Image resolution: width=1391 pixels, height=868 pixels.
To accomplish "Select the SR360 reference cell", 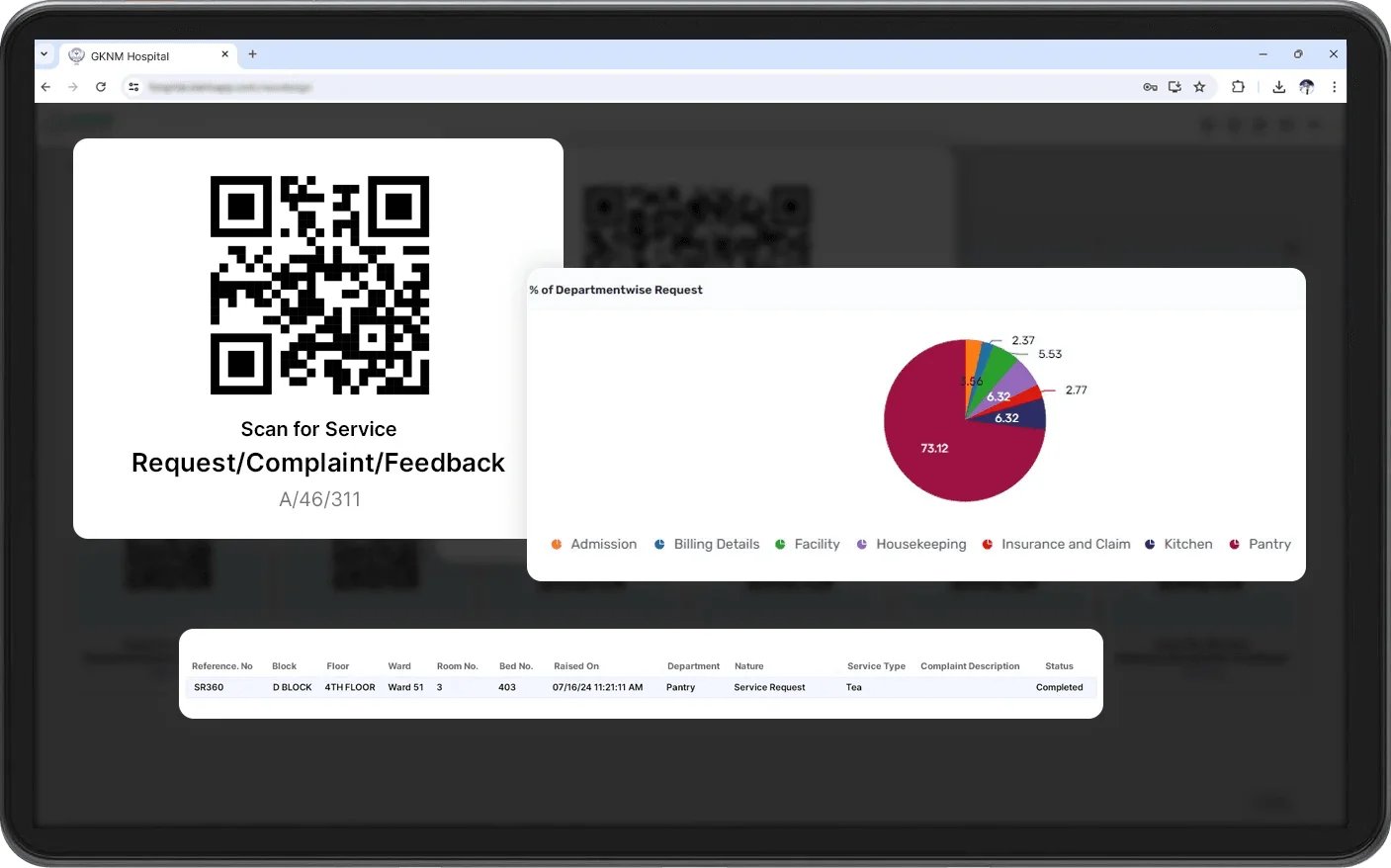I will 209,687.
